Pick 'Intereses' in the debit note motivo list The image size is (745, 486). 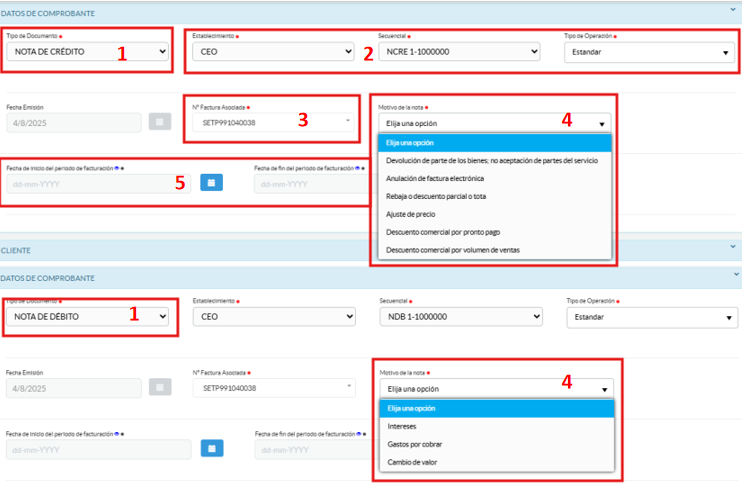(x=402, y=426)
